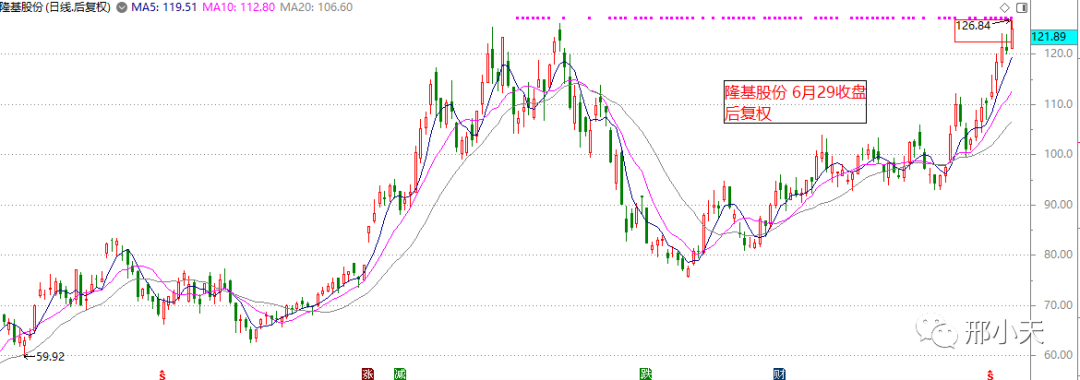This screenshot has height=380, width=1080.
Task: Click the high price label 126.84
Action: 973,26
